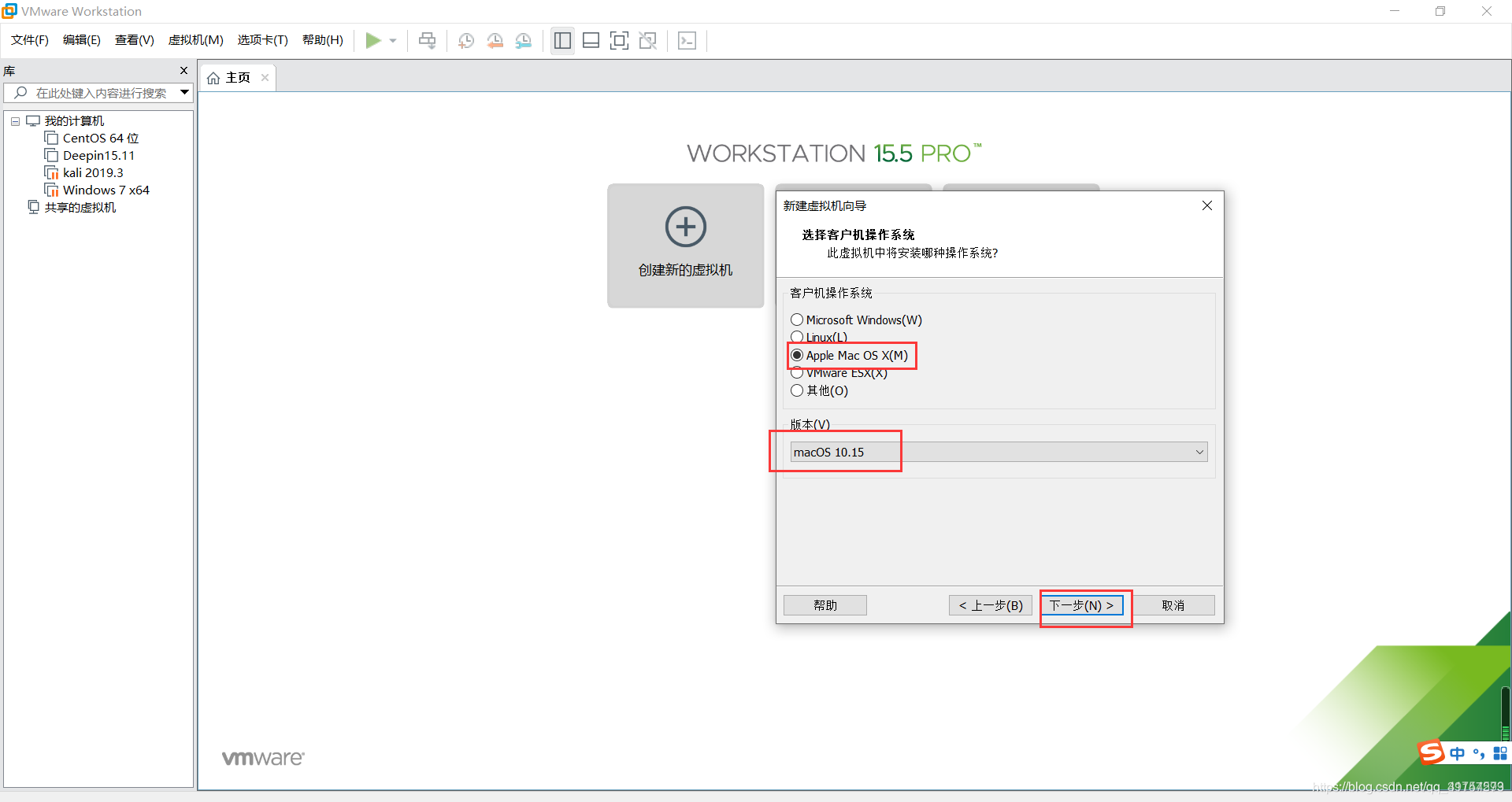Click the Send Ctrl+Alt+Del toolbar icon
Viewport: 1512px width, 802px height.
[x=427, y=40]
